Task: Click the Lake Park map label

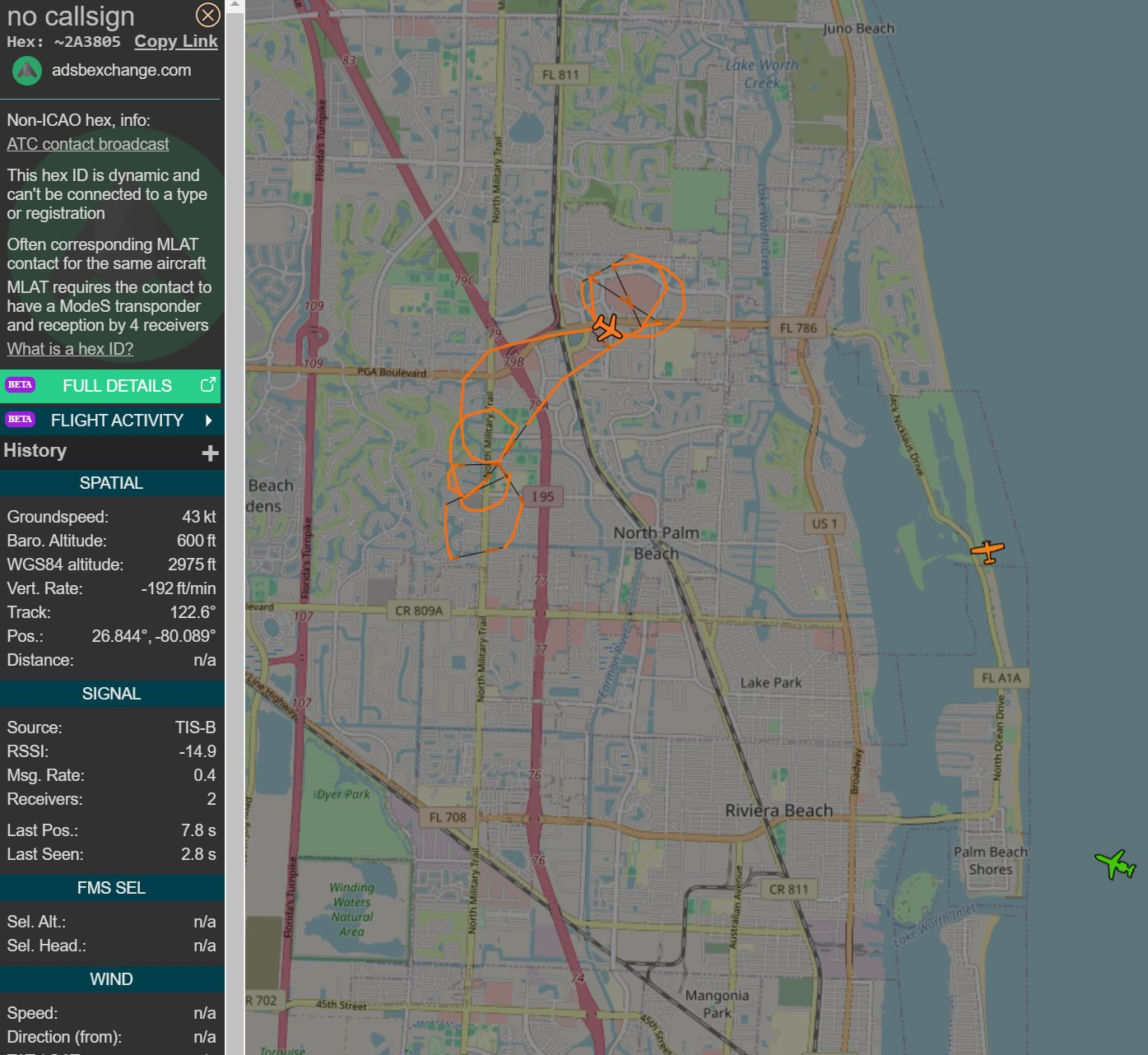Action: tap(771, 682)
